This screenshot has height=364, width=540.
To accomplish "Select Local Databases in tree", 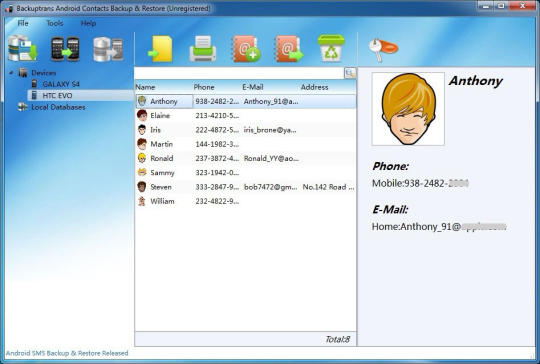I will tap(58, 107).
